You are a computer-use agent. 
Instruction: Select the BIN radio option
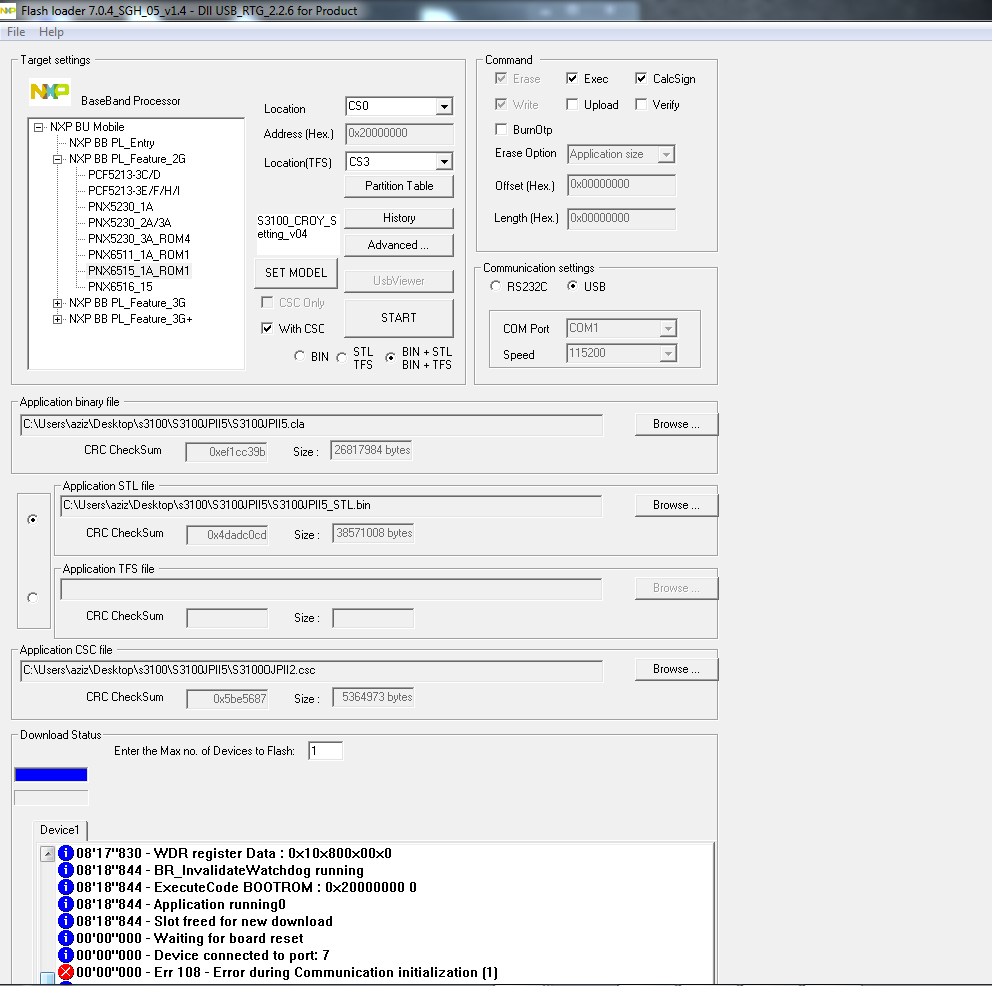point(299,356)
